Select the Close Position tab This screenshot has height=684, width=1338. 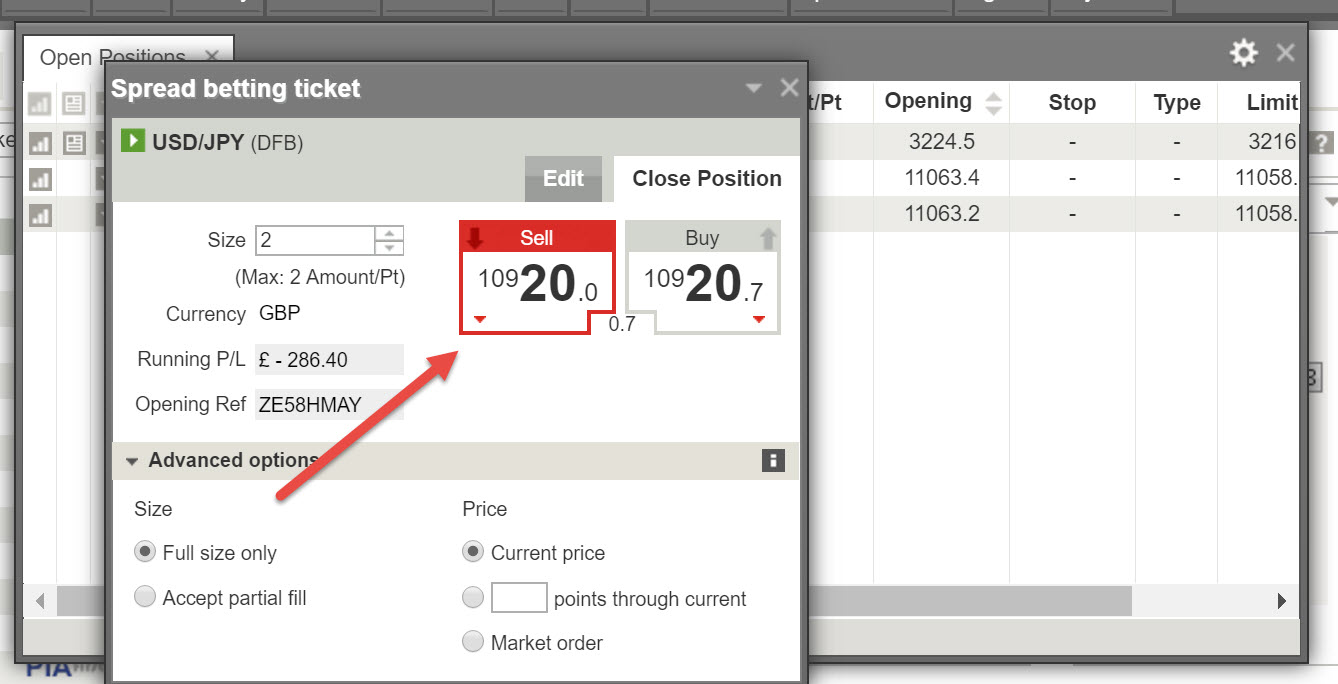706,178
